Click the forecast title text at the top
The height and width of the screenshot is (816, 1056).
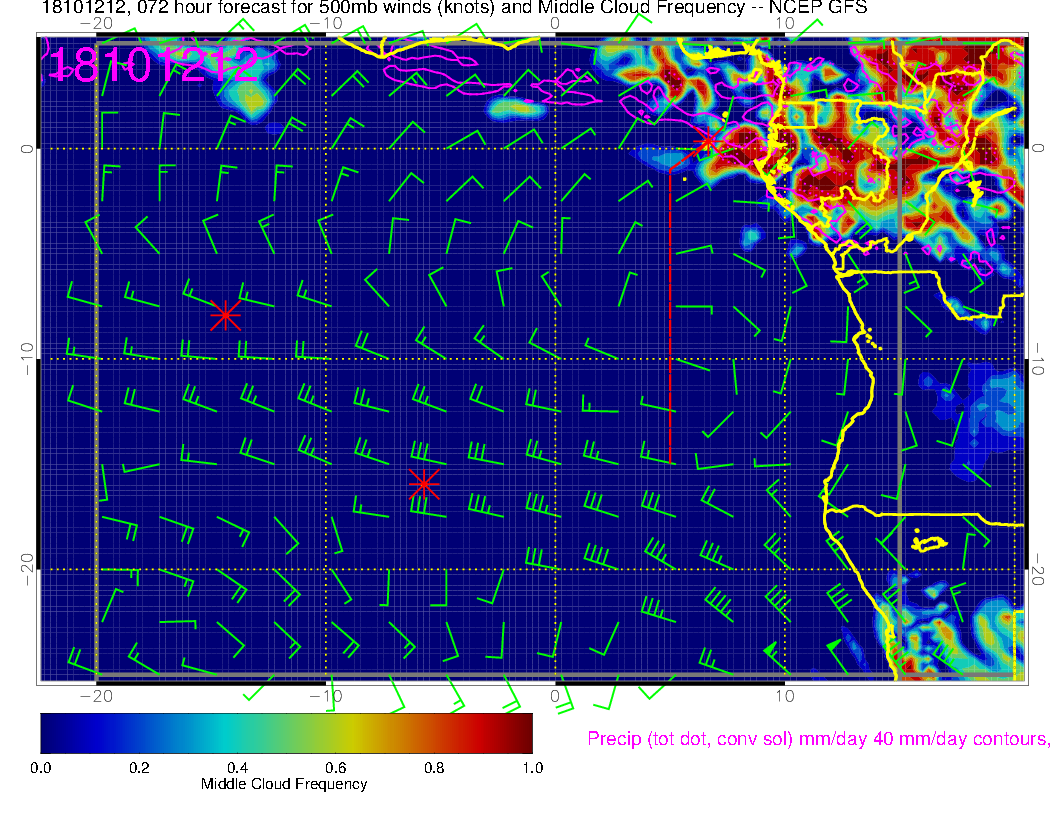pyautogui.click(x=455, y=8)
